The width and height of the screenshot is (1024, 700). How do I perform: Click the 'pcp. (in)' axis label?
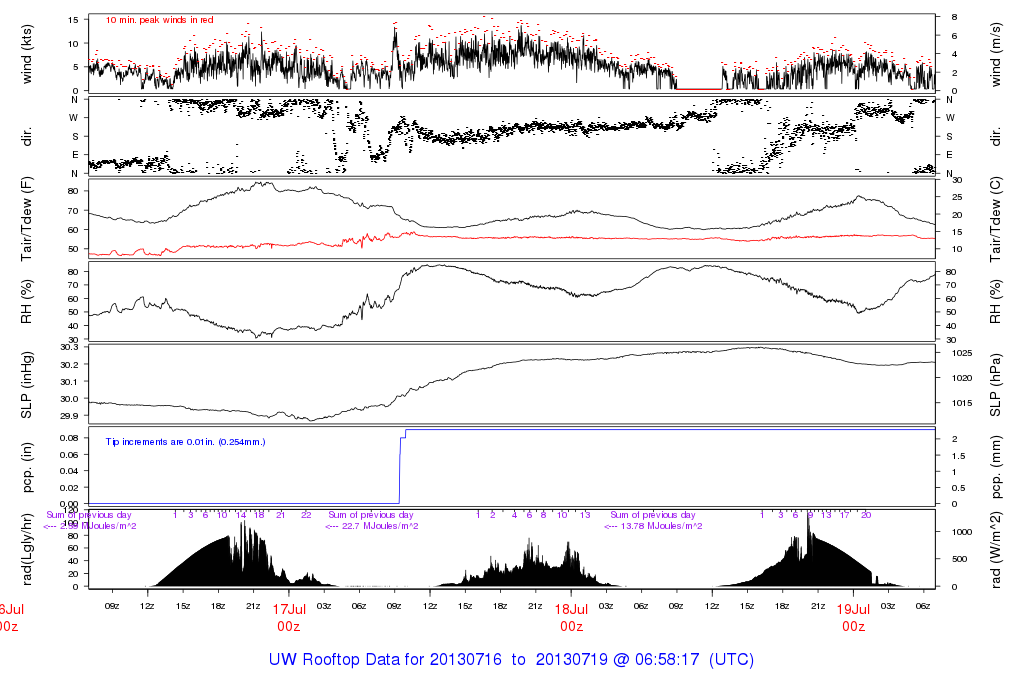(x=27, y=468)
